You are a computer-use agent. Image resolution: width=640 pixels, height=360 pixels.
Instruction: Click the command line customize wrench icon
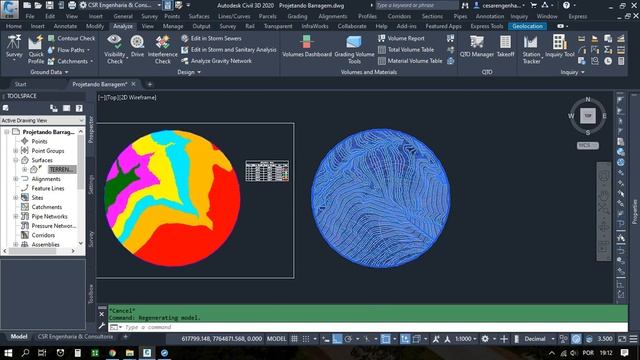(x=102, y=326)
